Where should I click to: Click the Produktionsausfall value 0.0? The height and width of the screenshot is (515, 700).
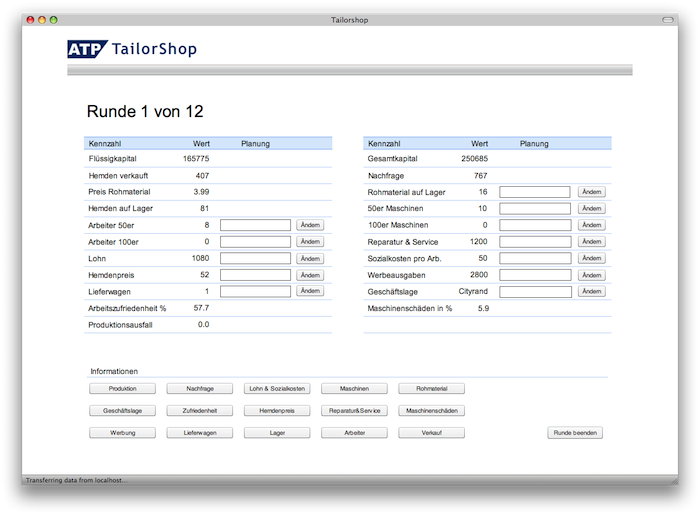[204, 324]
